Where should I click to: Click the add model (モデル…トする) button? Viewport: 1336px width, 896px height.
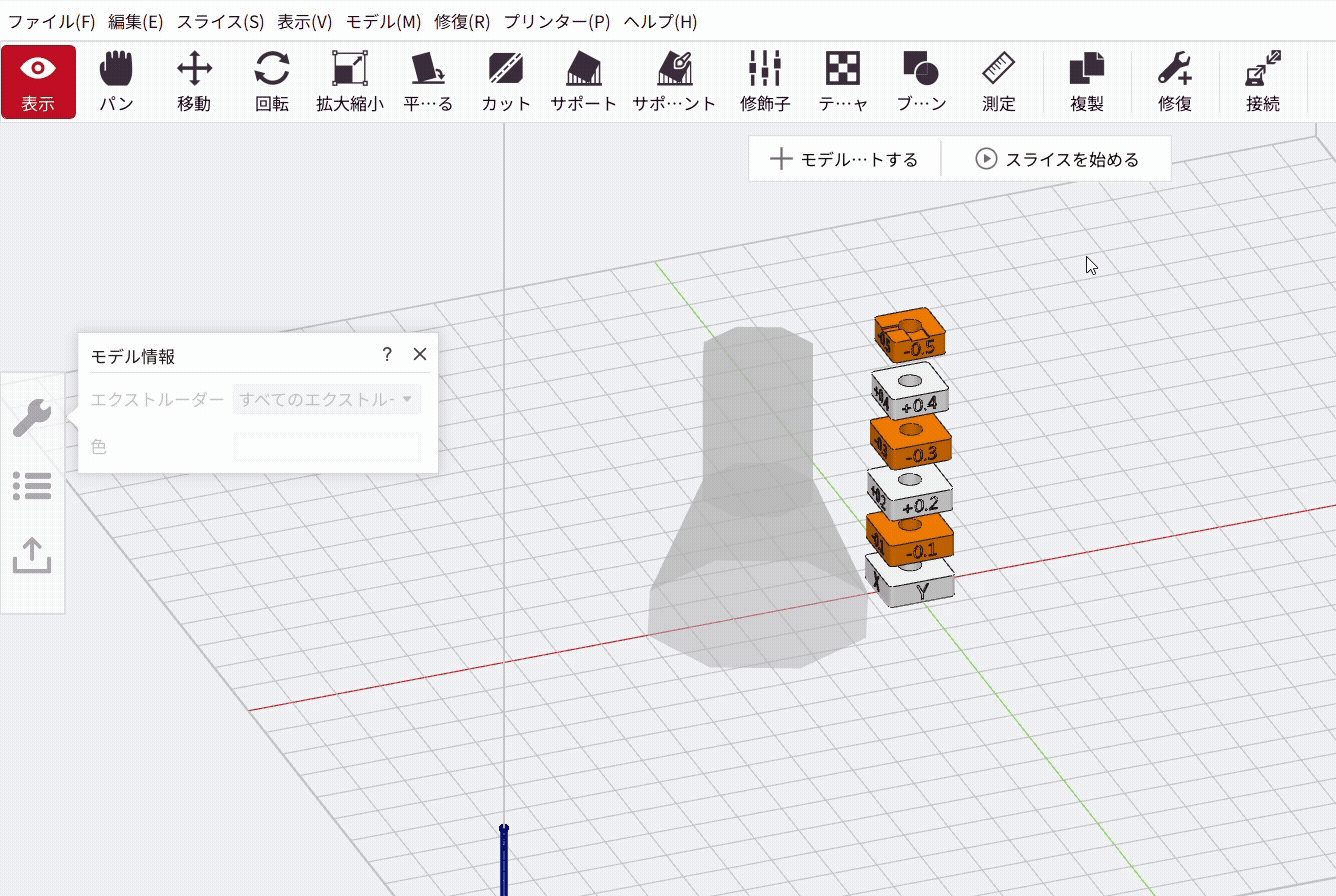(x=845, y=159)
